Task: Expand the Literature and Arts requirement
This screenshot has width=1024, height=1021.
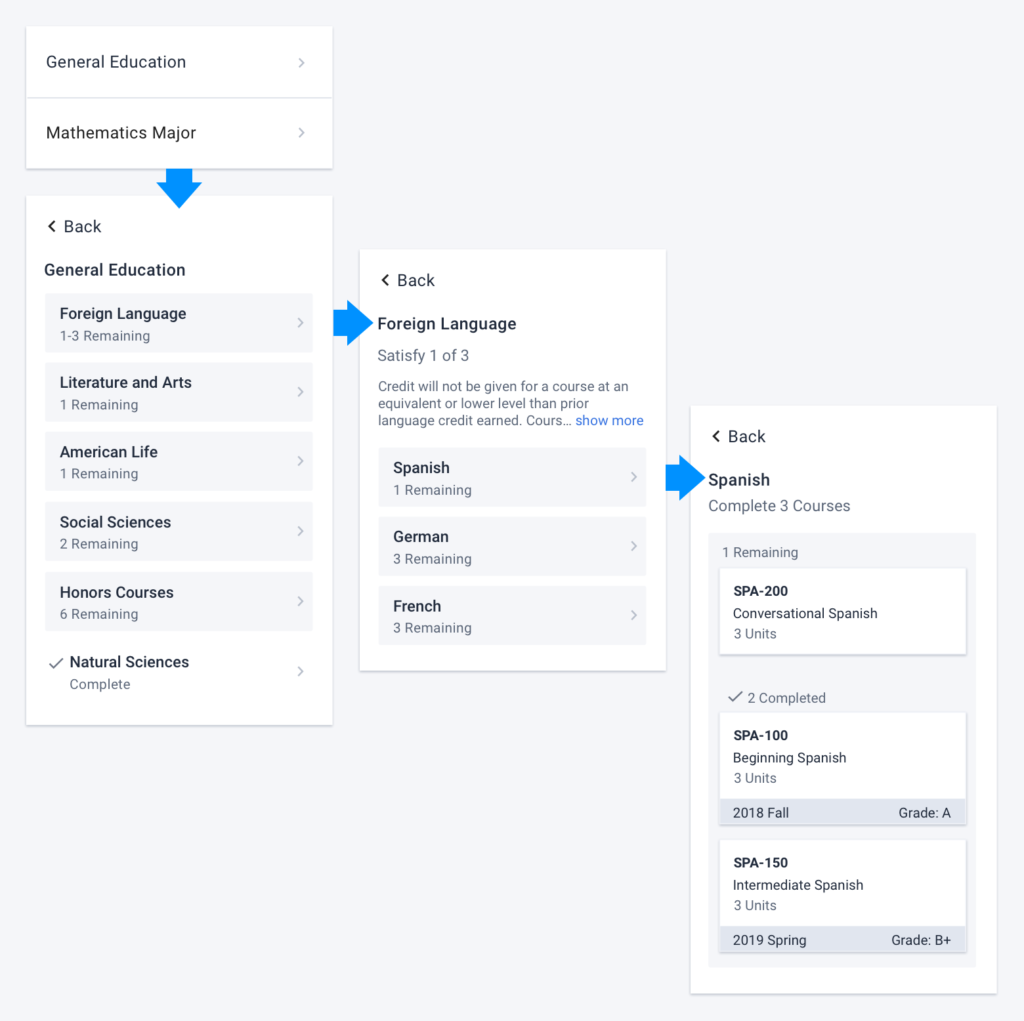Action: pyautogui.click(x=179, y=393)
